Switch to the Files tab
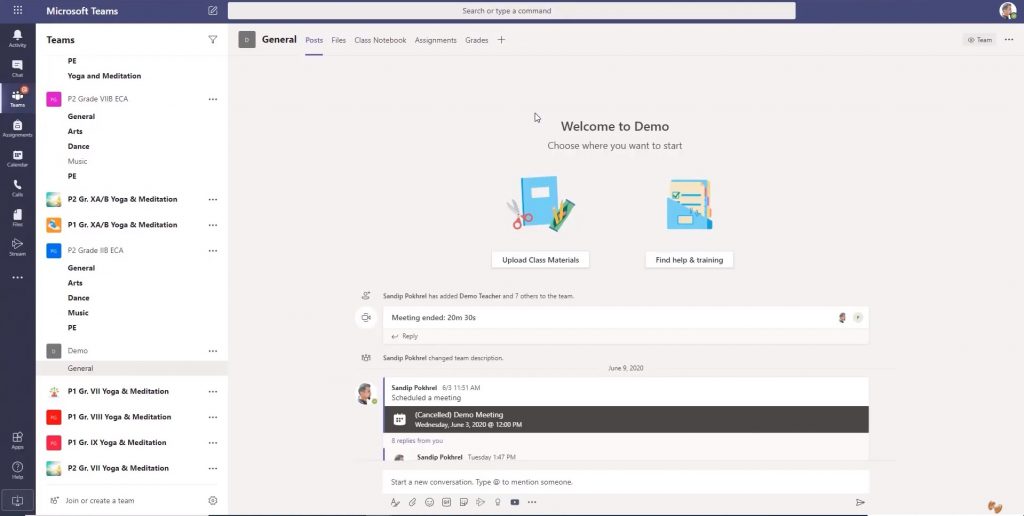This screenshot has height=516, width=1024. (338, 40)
